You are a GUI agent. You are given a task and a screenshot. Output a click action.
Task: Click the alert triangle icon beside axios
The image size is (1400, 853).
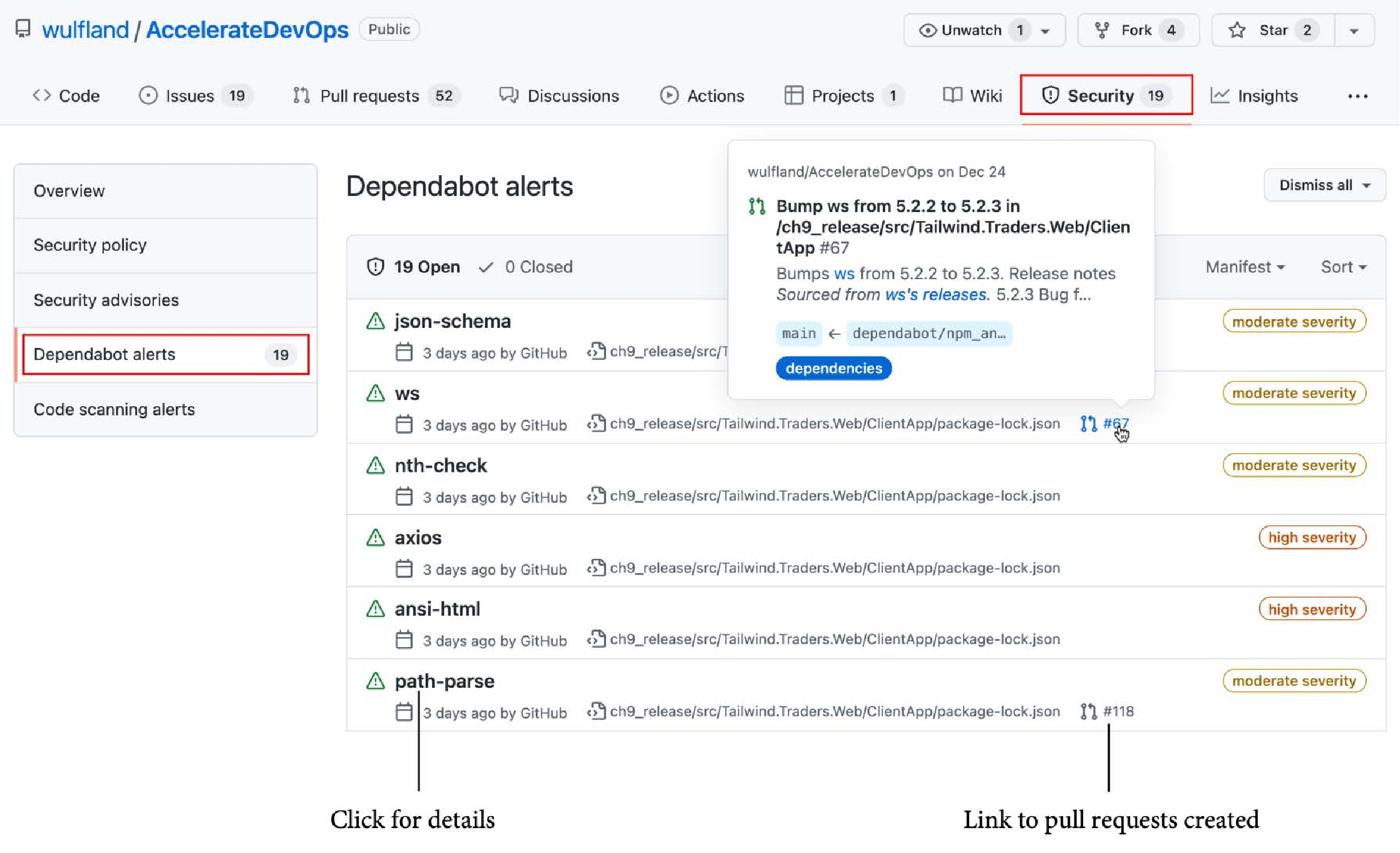376,538
